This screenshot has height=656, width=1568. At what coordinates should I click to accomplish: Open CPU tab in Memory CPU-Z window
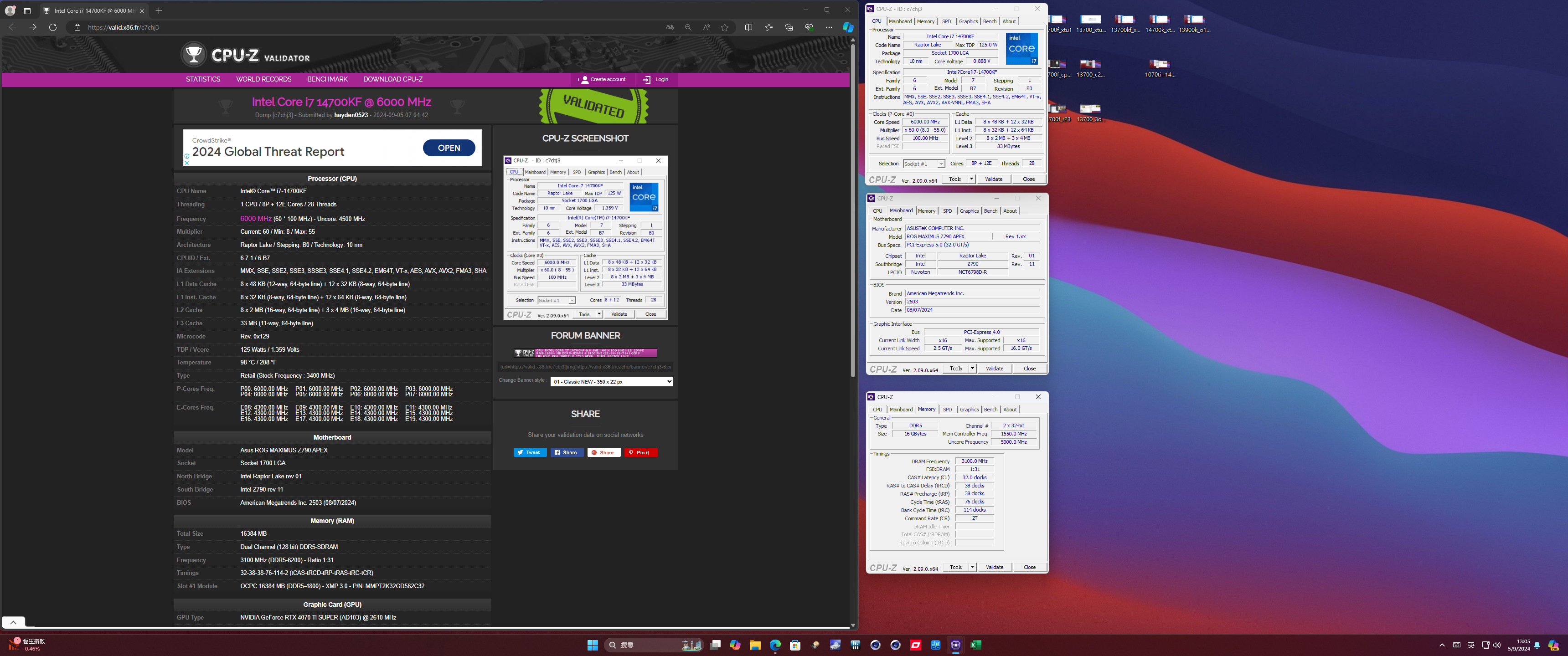coord(877,410)
